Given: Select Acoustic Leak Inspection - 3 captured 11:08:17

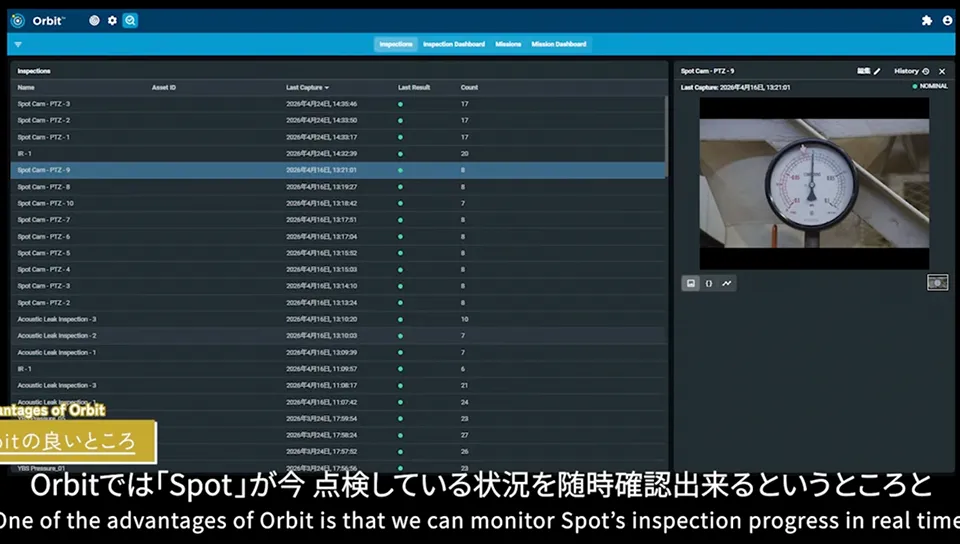Looking at the screenshot, I should pyautogui.click(x=339, y=386).
